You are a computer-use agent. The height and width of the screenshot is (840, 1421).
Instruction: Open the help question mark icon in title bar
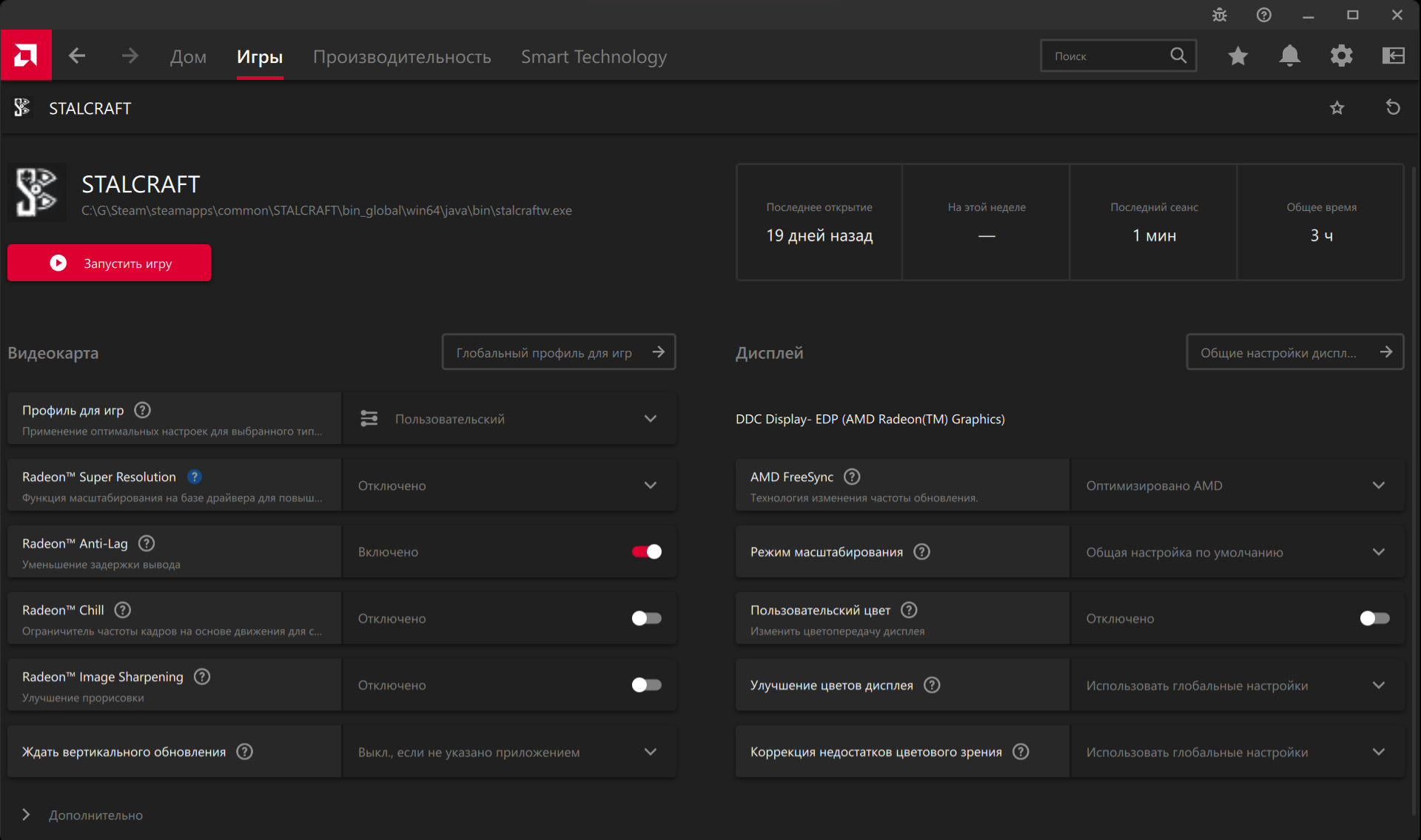tap(1264, 15)
